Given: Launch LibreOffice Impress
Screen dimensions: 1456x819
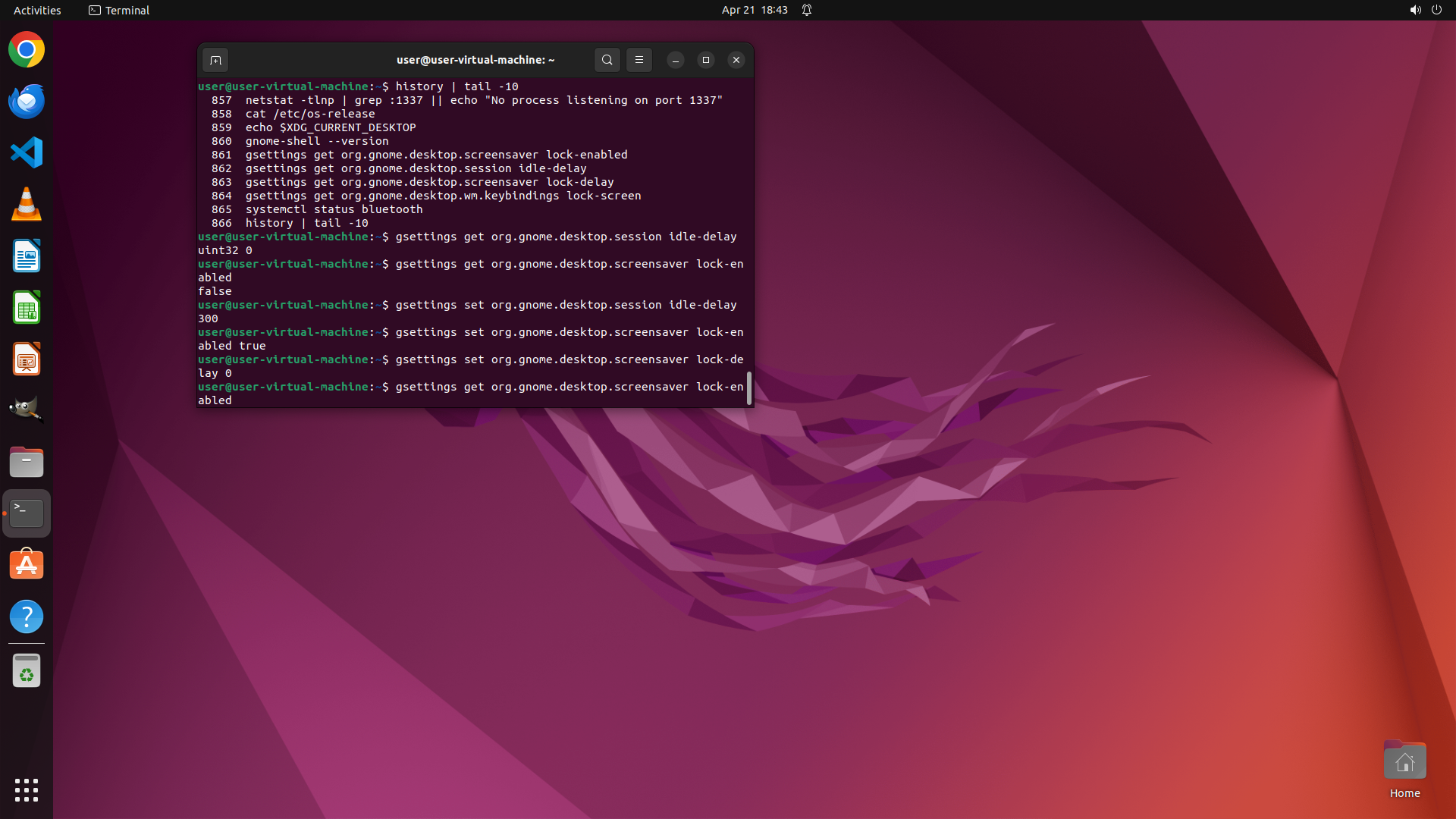Looking at the screenshot, I should coord(27,359).
